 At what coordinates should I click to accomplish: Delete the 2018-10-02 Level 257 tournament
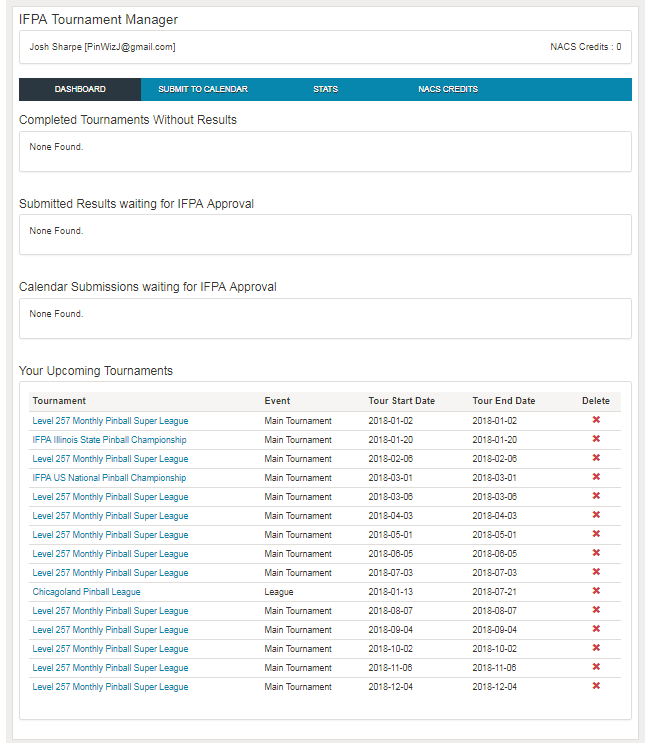point(596,648)
